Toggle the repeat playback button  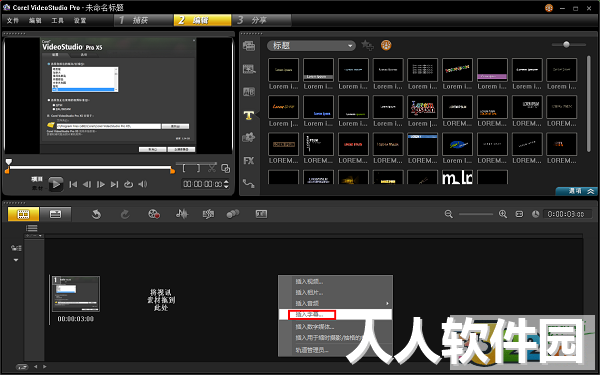[x=128, y=184]
